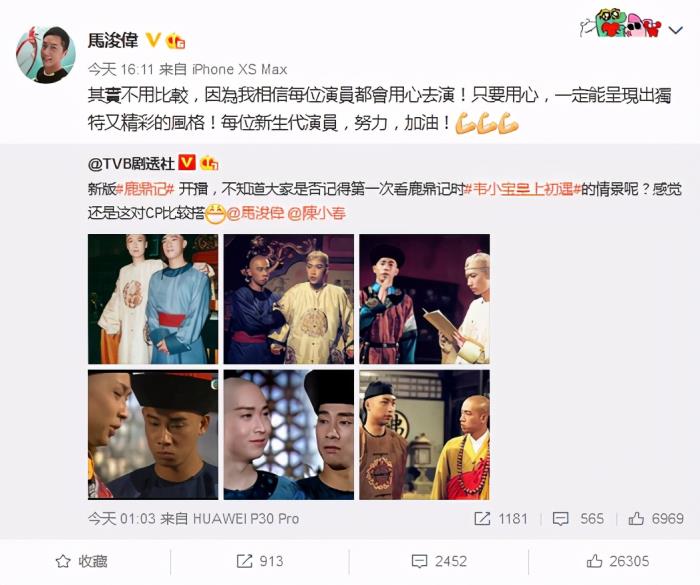View the book reading scene thumbnail
The width and height of the screenshot is (700, 585).
click(425, 299)
